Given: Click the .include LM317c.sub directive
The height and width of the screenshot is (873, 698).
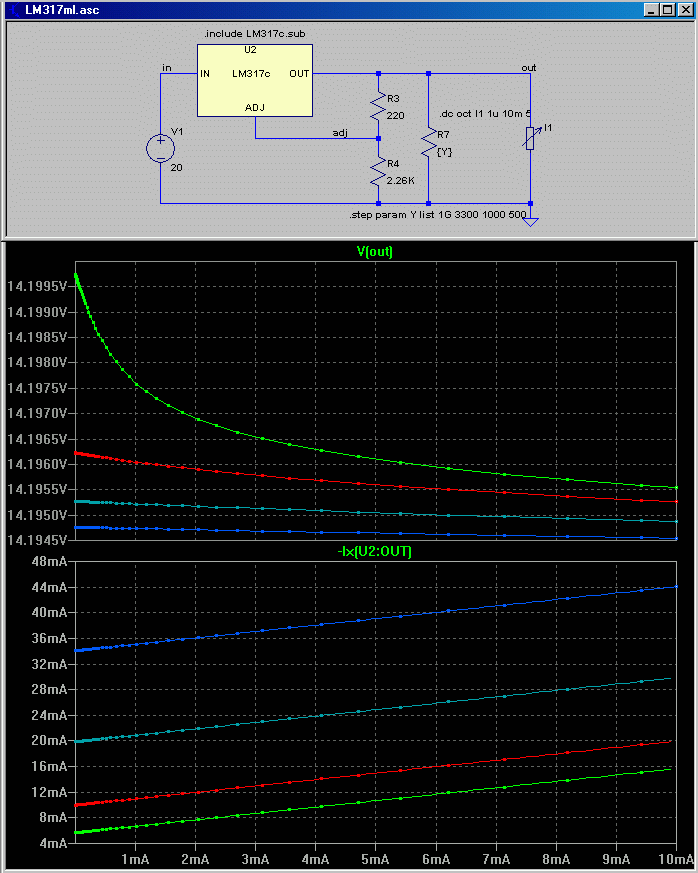Looking at the screenshot, I should point(254,34).
